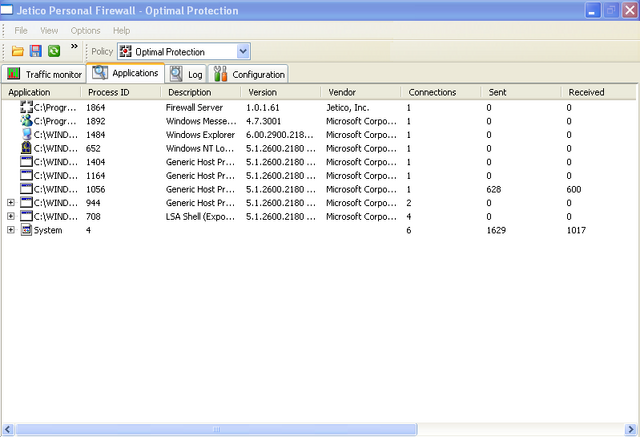Click the Firewall Server description text

[x=194, y=108]
